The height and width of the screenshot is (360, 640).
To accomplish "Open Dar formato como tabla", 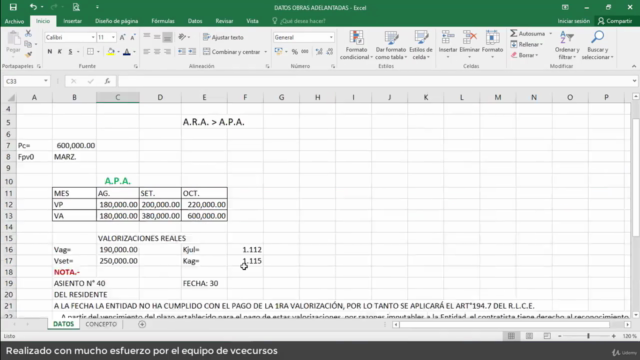I will tap(391, 45).
